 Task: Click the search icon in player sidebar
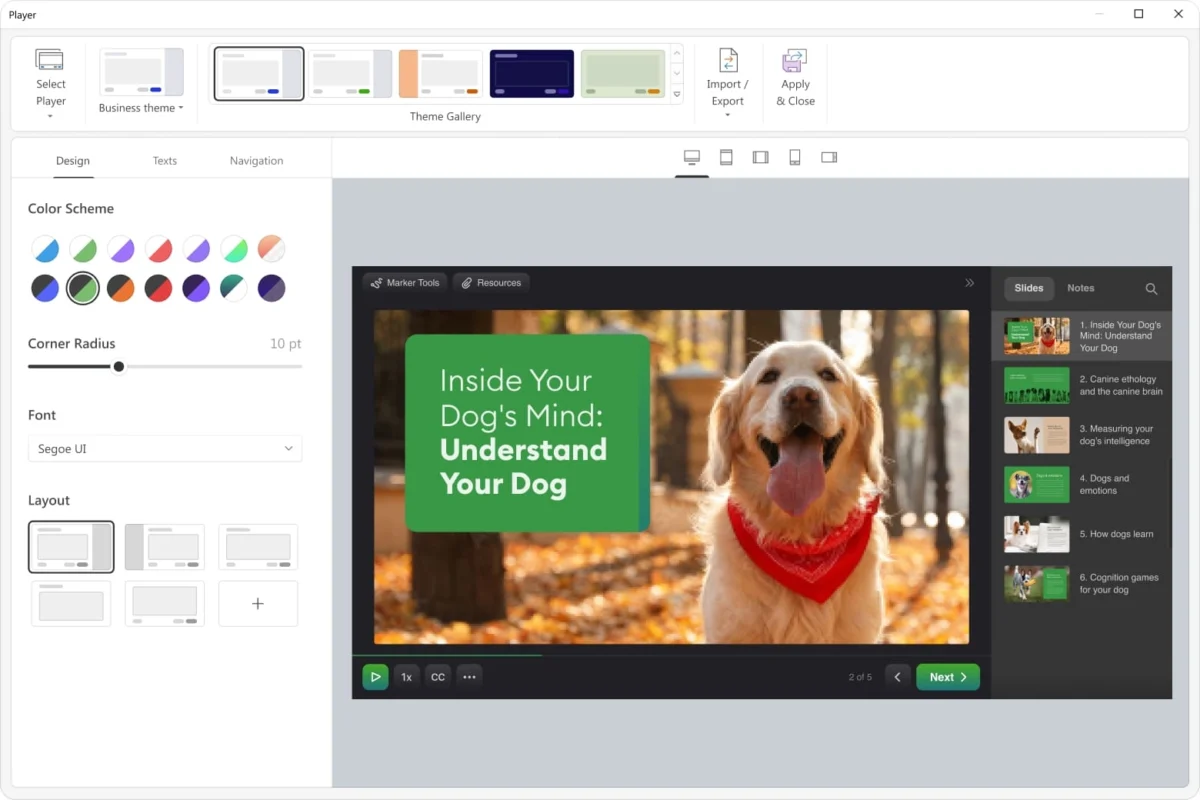pyautogui.click(x=1151, y=289)
